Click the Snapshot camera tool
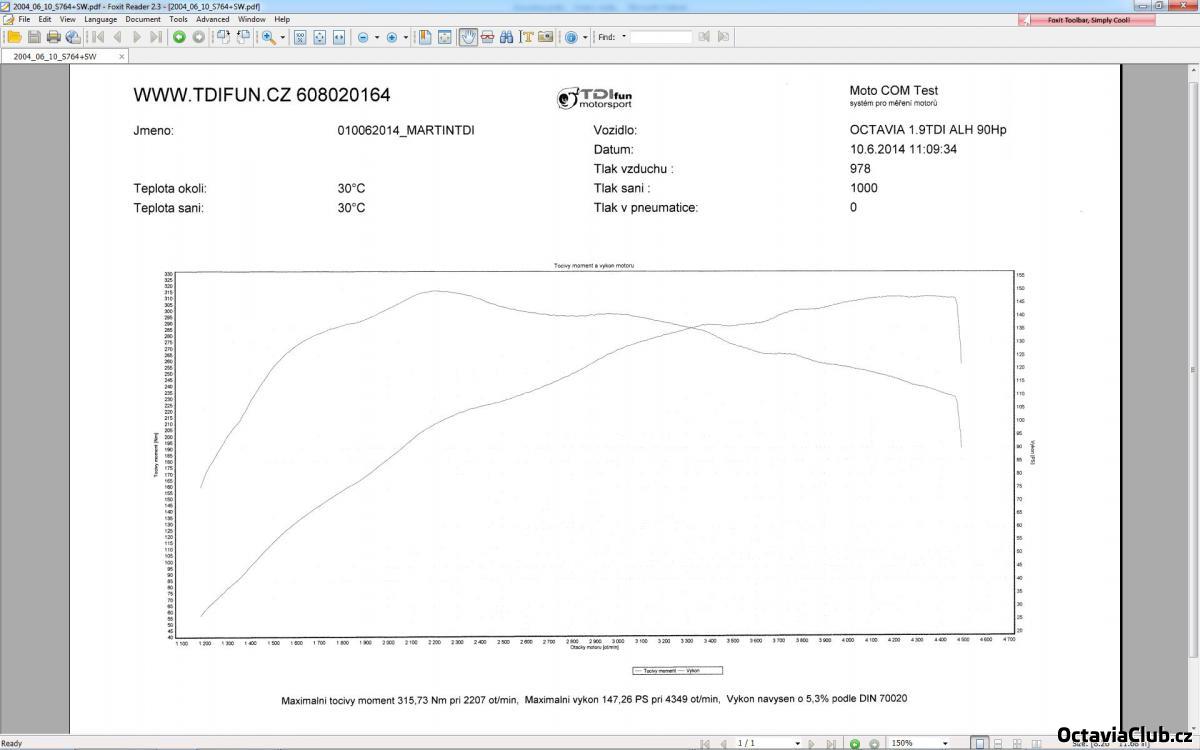Screen dimensions: 1200x750 pyautogui.click(x=545, y=37)
